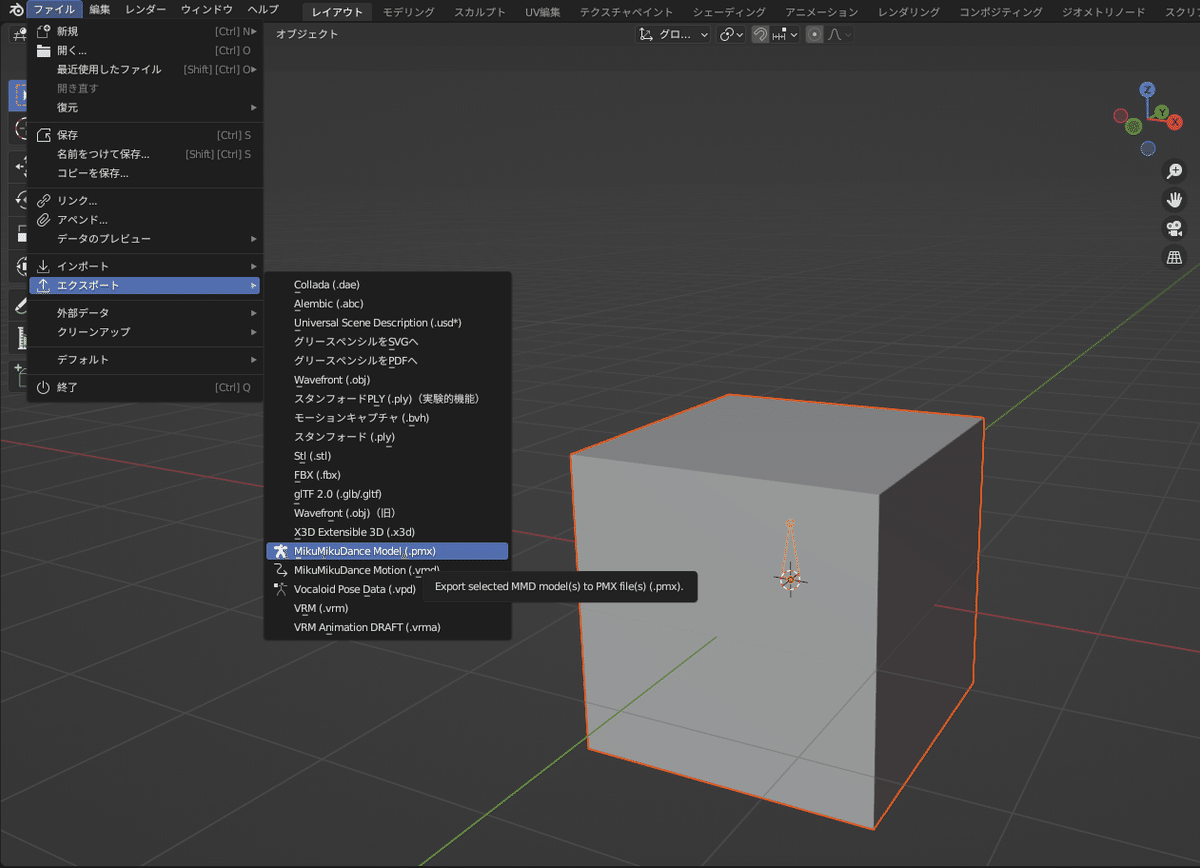Export MikuMikuDance Model (.pmx)
This screenshot has width=1200, height=868.
(387, 551)
